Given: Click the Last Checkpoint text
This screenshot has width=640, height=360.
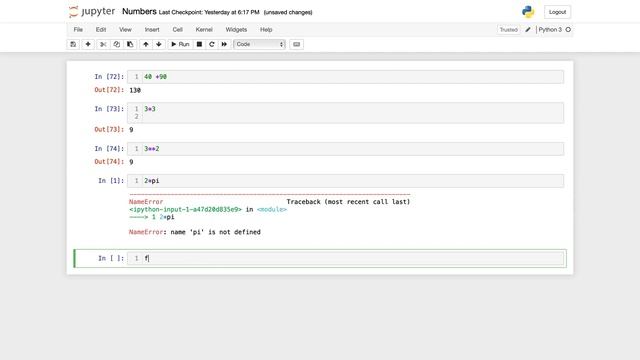Looking at the screenshot, I should (209, 12).
